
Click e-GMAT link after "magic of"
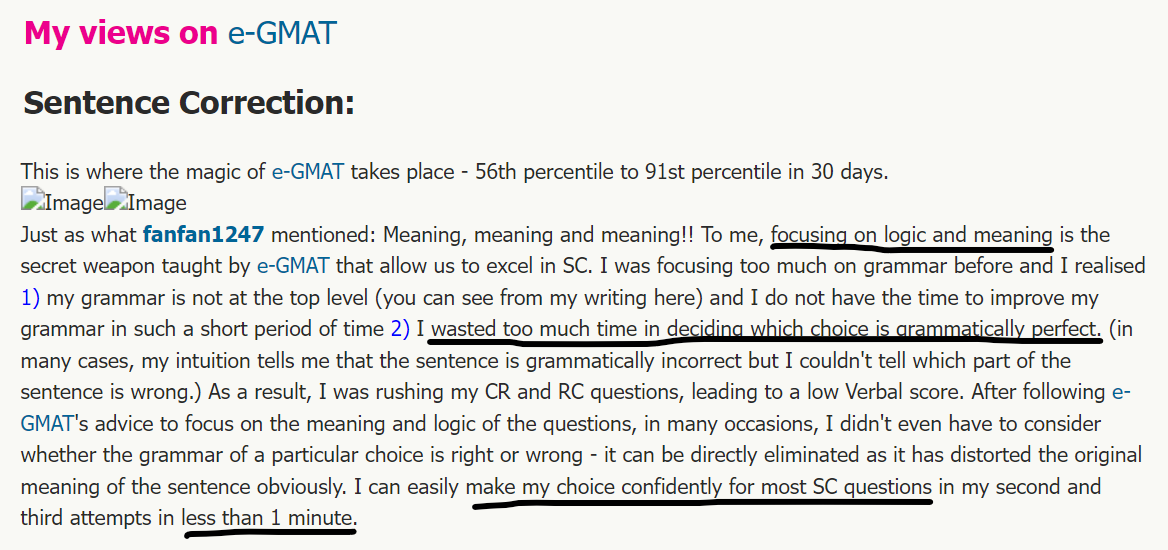tap(307, 171)
